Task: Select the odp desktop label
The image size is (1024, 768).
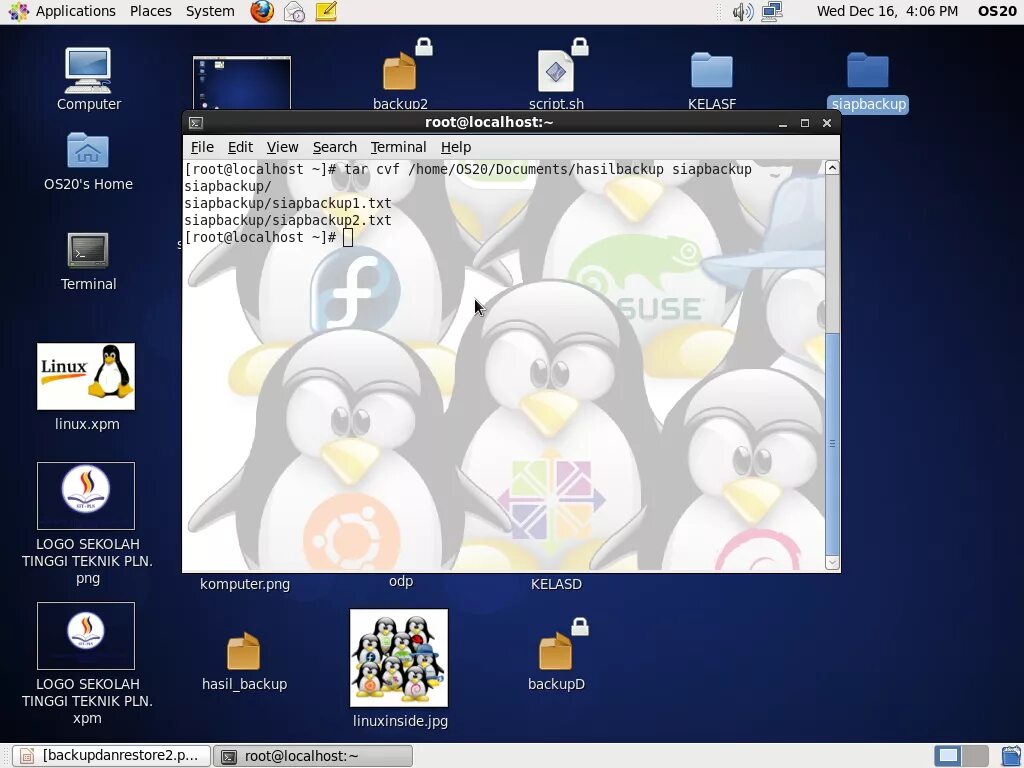Action: coord(401,581)
